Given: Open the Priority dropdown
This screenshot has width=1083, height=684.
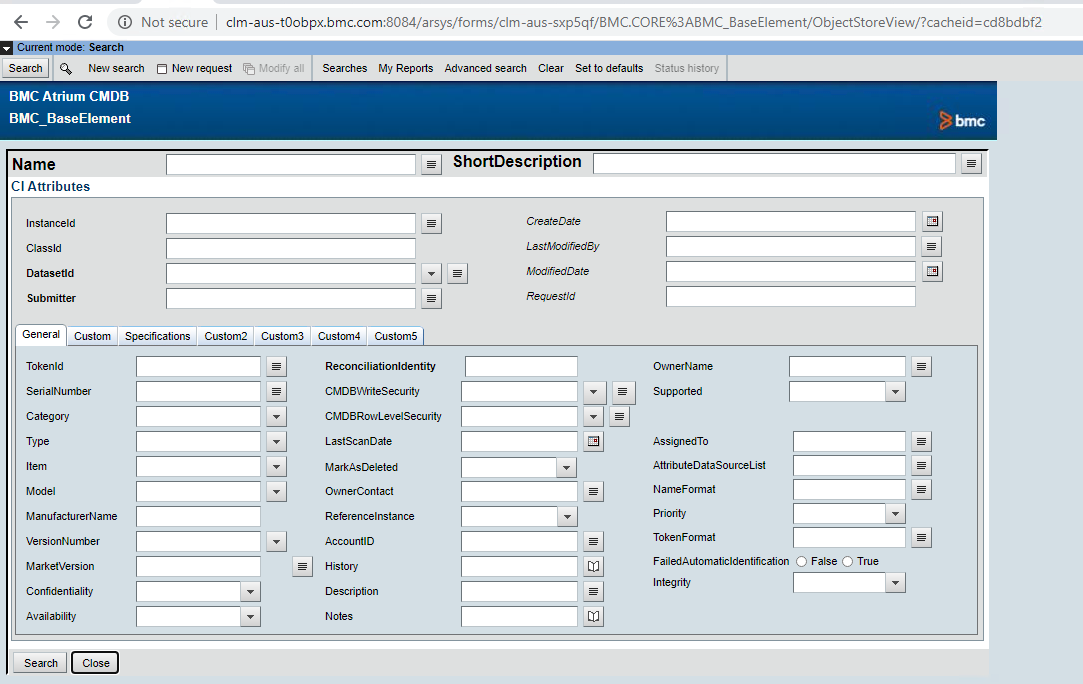Looking at the screenshot, I should 895,513.
